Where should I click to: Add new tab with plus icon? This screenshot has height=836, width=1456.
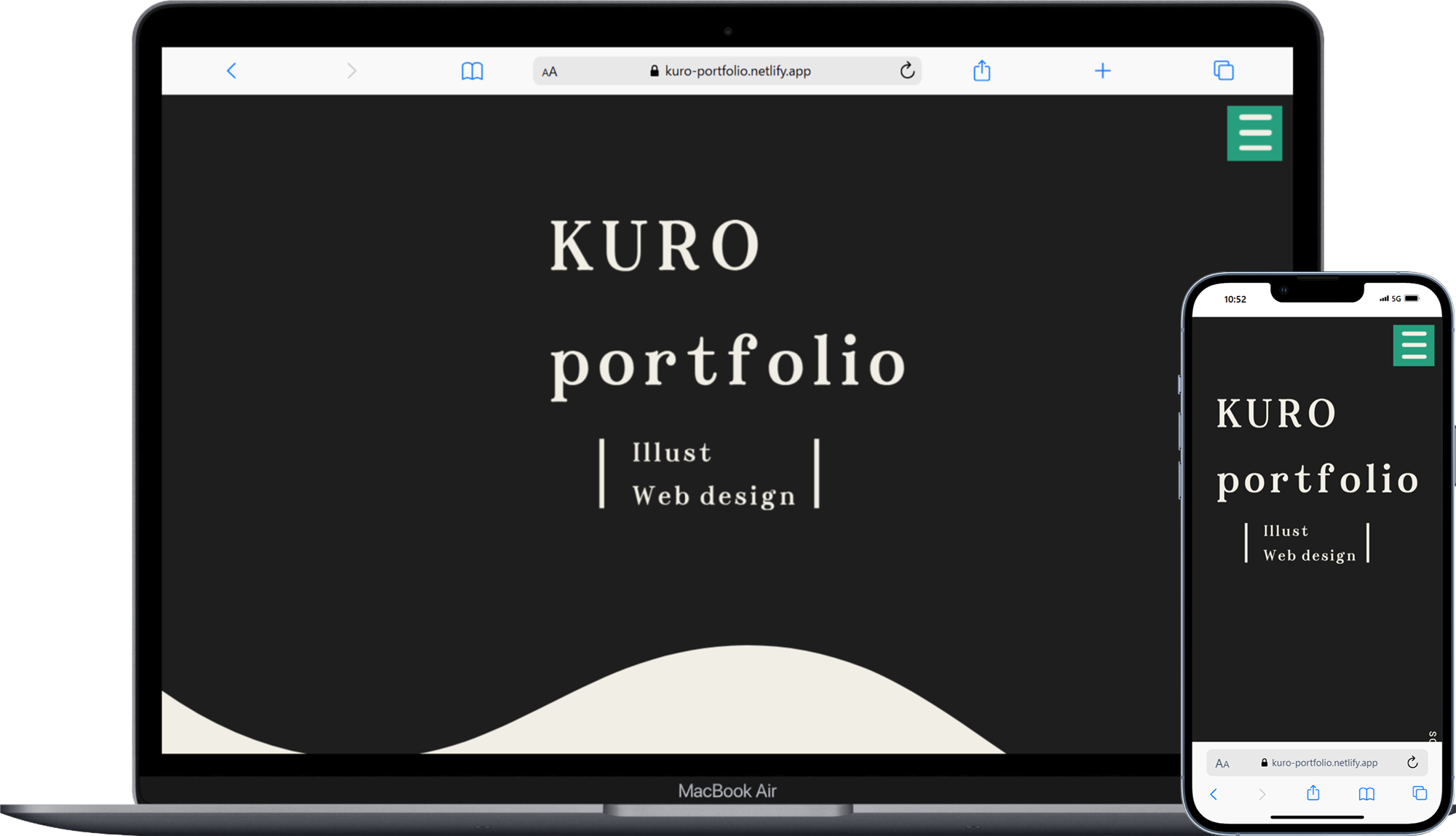coord(1102,71)
